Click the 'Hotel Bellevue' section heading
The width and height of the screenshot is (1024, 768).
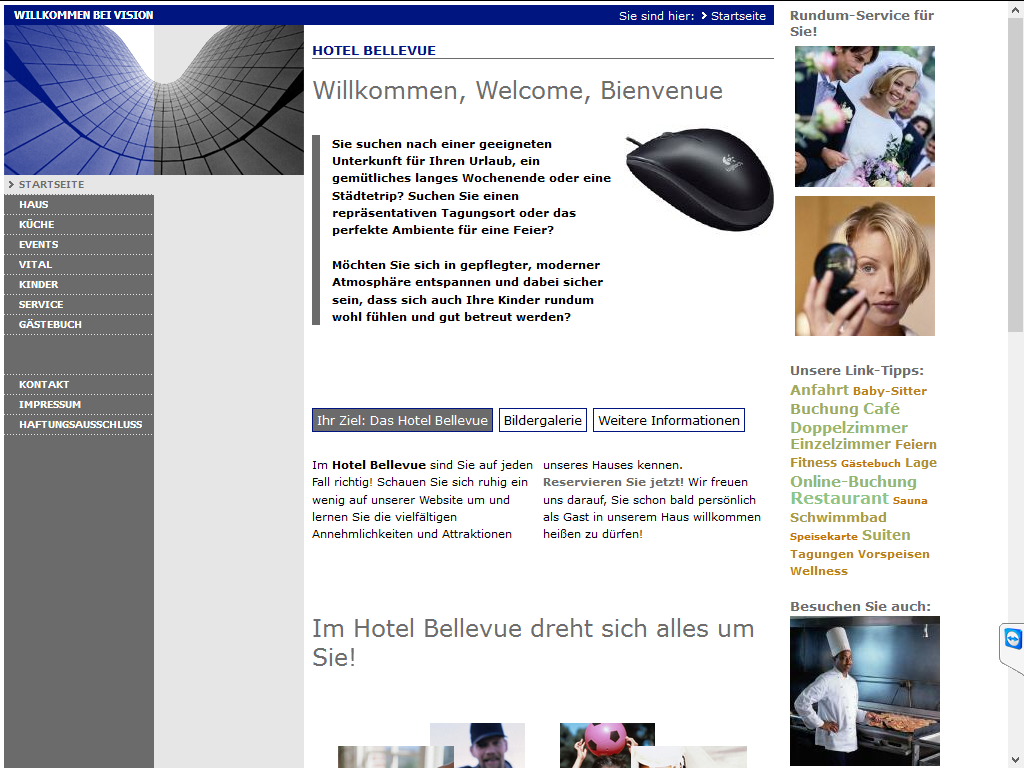tap(374, 50)
